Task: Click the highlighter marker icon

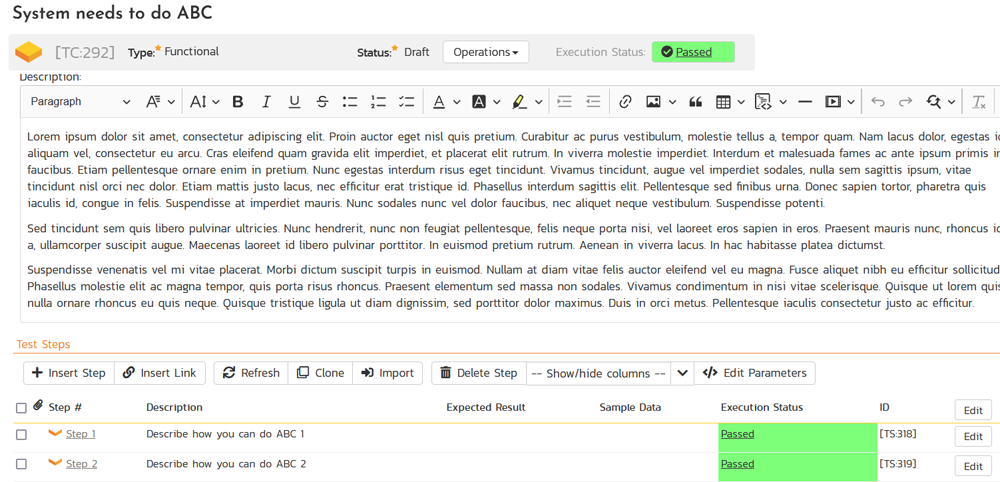Action: (519, 101)
